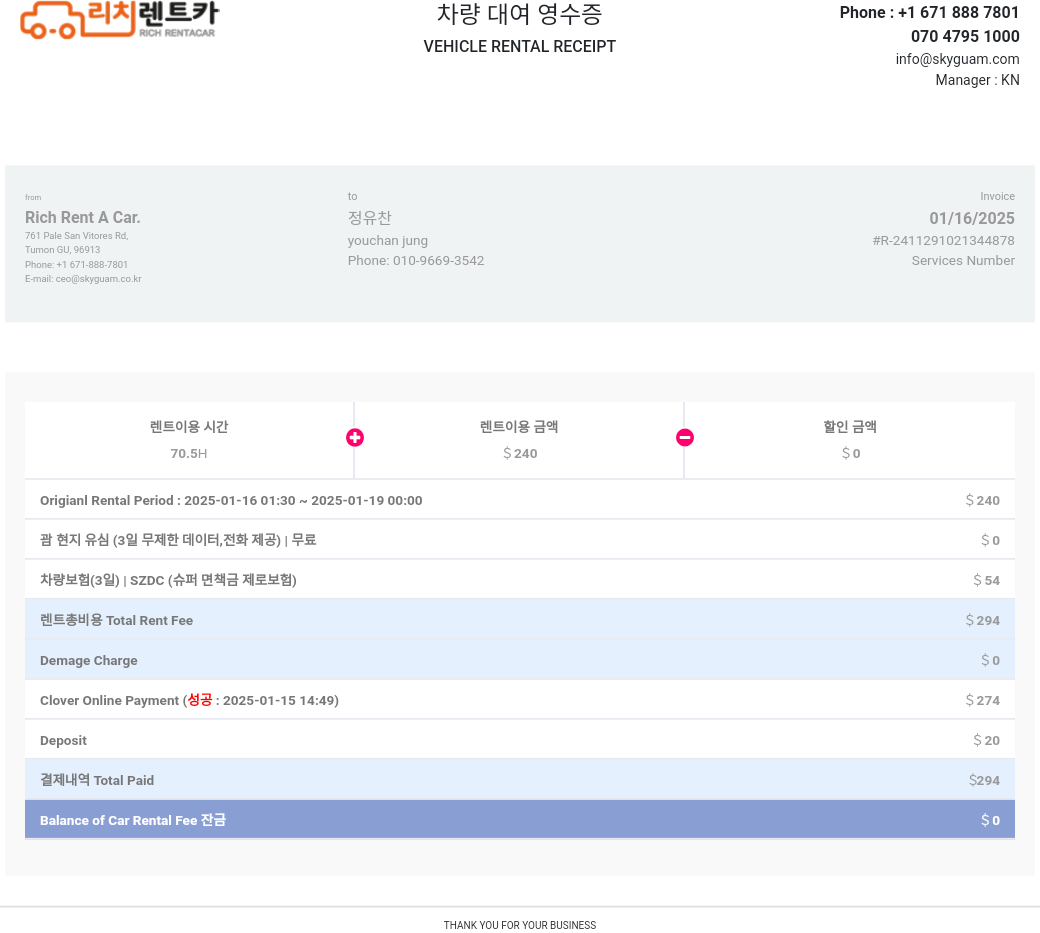This screenshot has height=933, width=1040.
Task: Click the invoice date 01/16/2025
Action: (972, 218)
